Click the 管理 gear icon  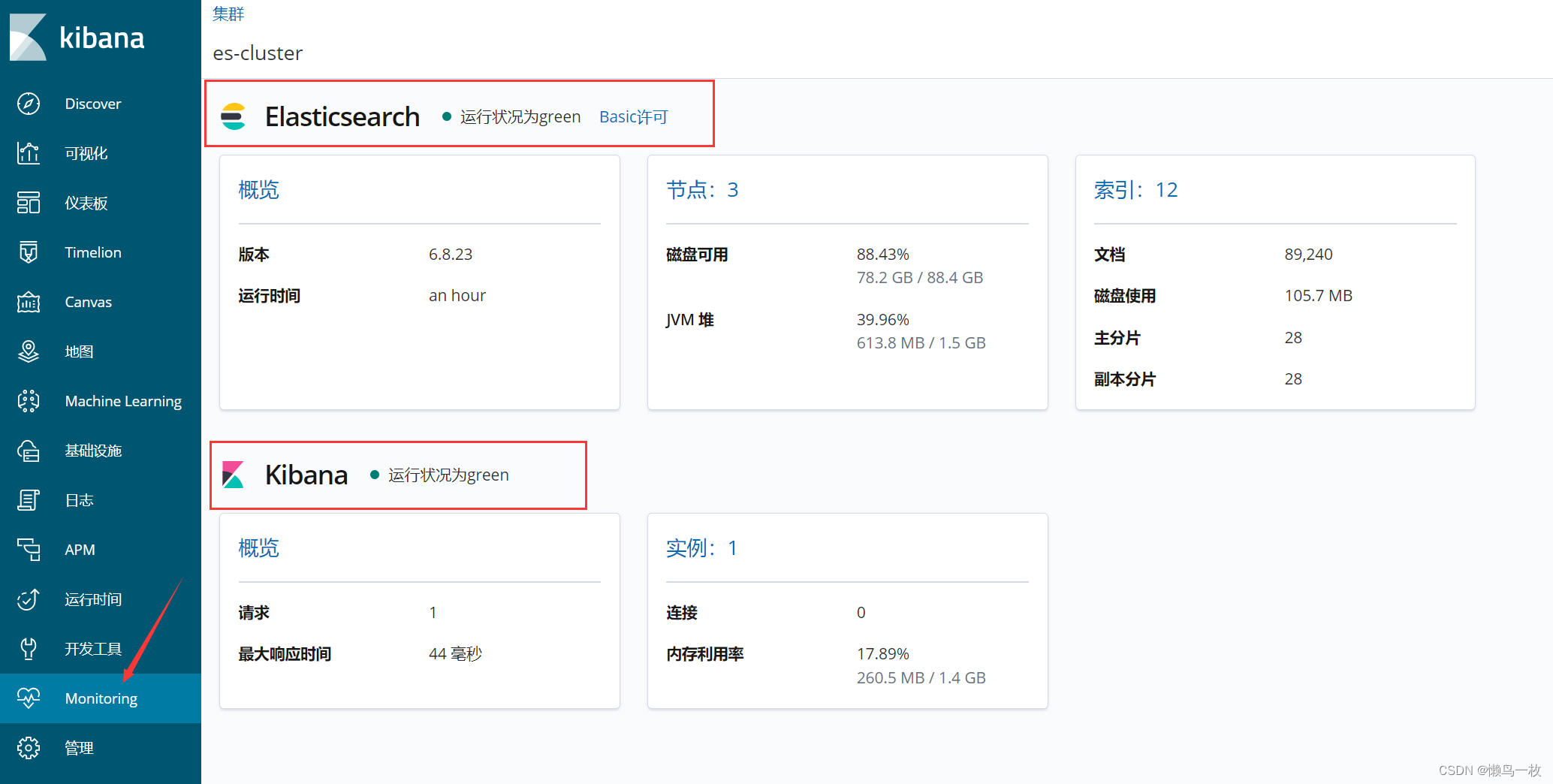[x=29, y=748]
